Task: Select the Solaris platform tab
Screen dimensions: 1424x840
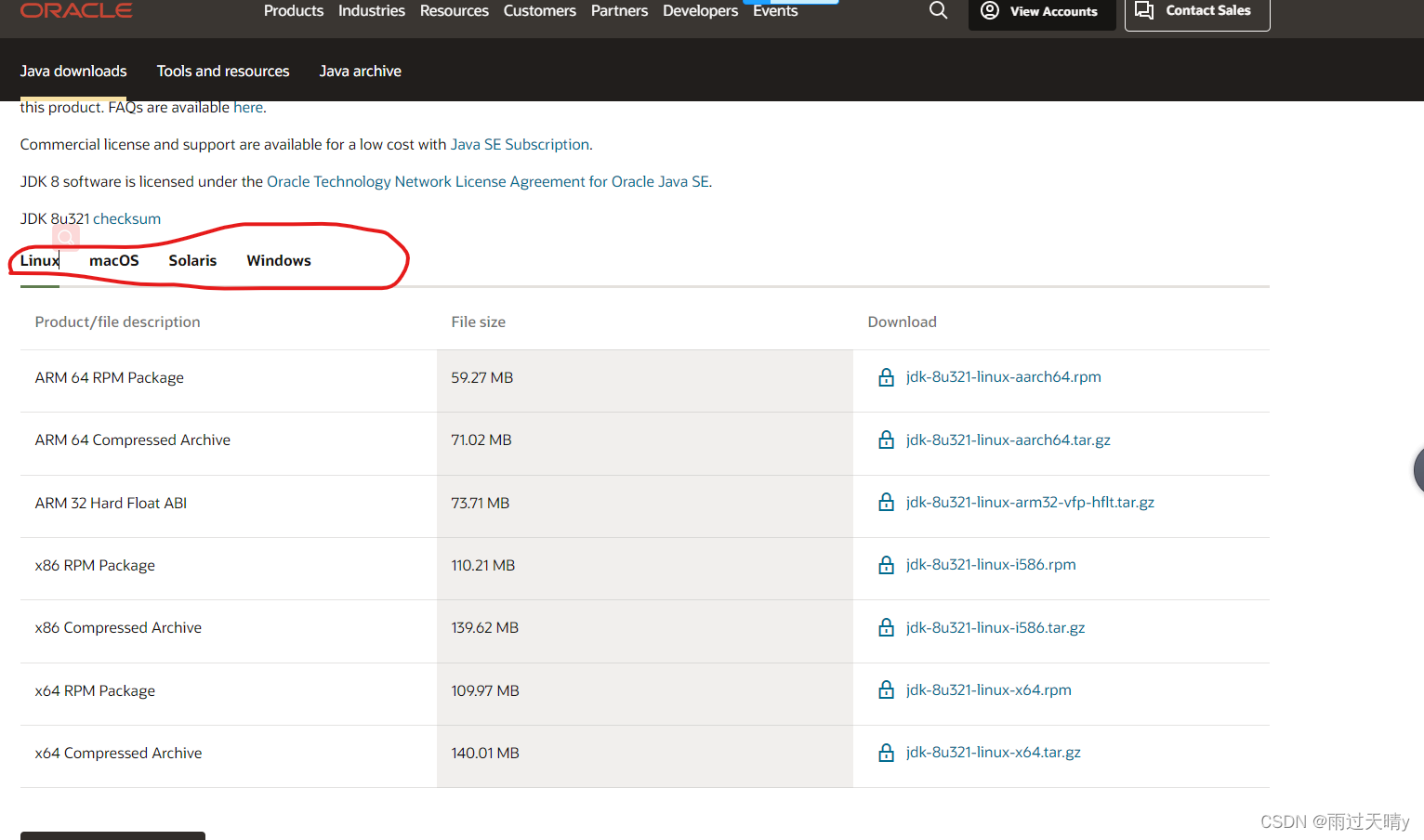Action: 192,260
